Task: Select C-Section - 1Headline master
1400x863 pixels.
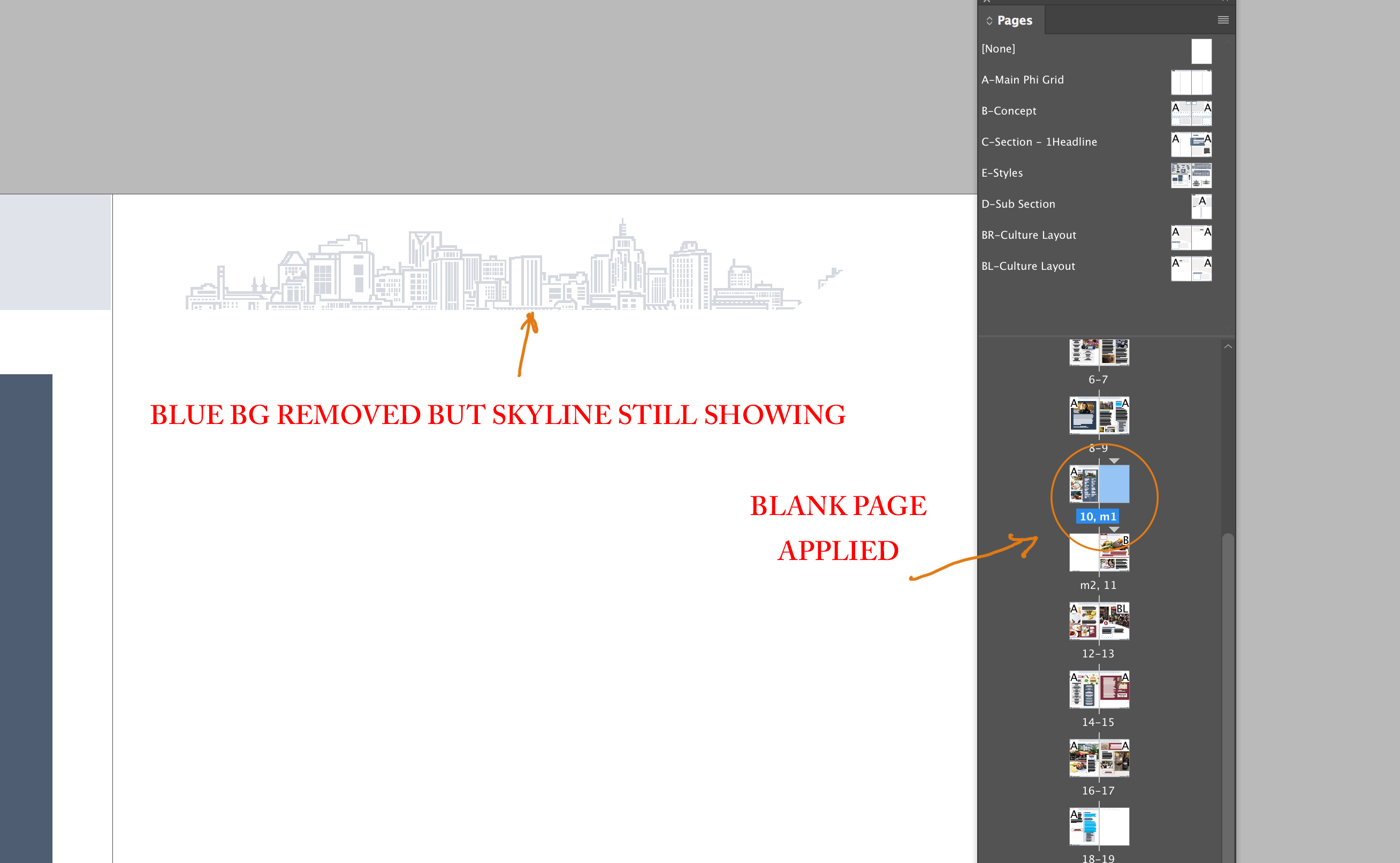Action: click(x=1039, y=142)
